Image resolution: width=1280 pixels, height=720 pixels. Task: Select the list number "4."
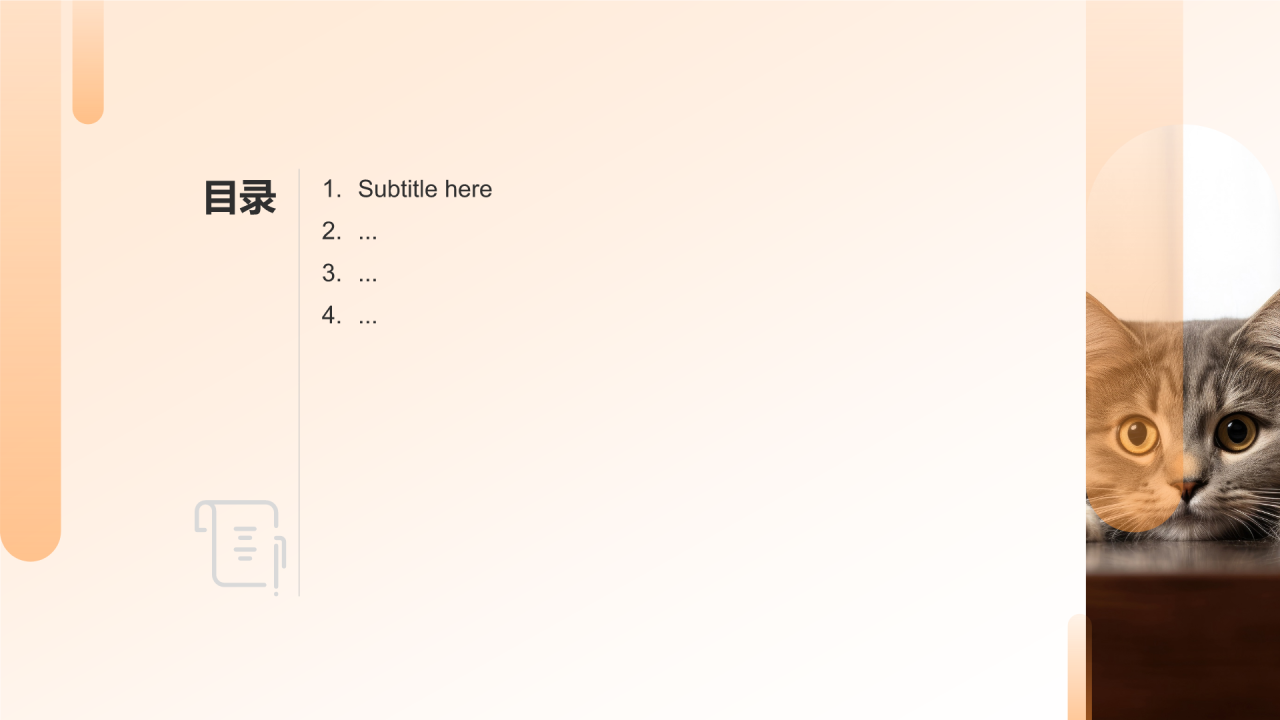(x=332, y=316)
